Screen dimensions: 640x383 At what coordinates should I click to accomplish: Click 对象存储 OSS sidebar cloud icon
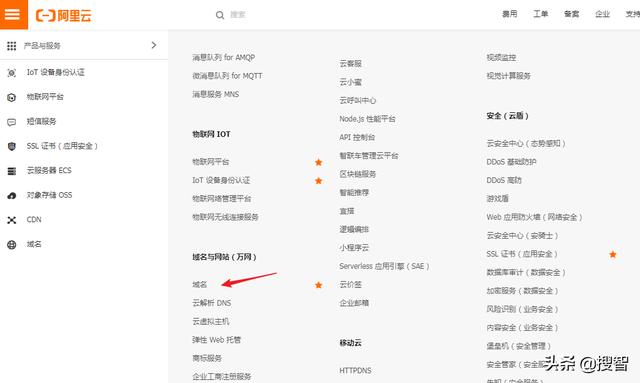12,196
